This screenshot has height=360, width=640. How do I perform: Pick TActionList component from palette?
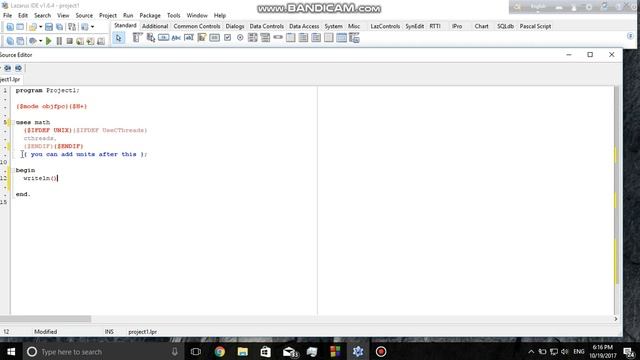click(x=354, y=38)
